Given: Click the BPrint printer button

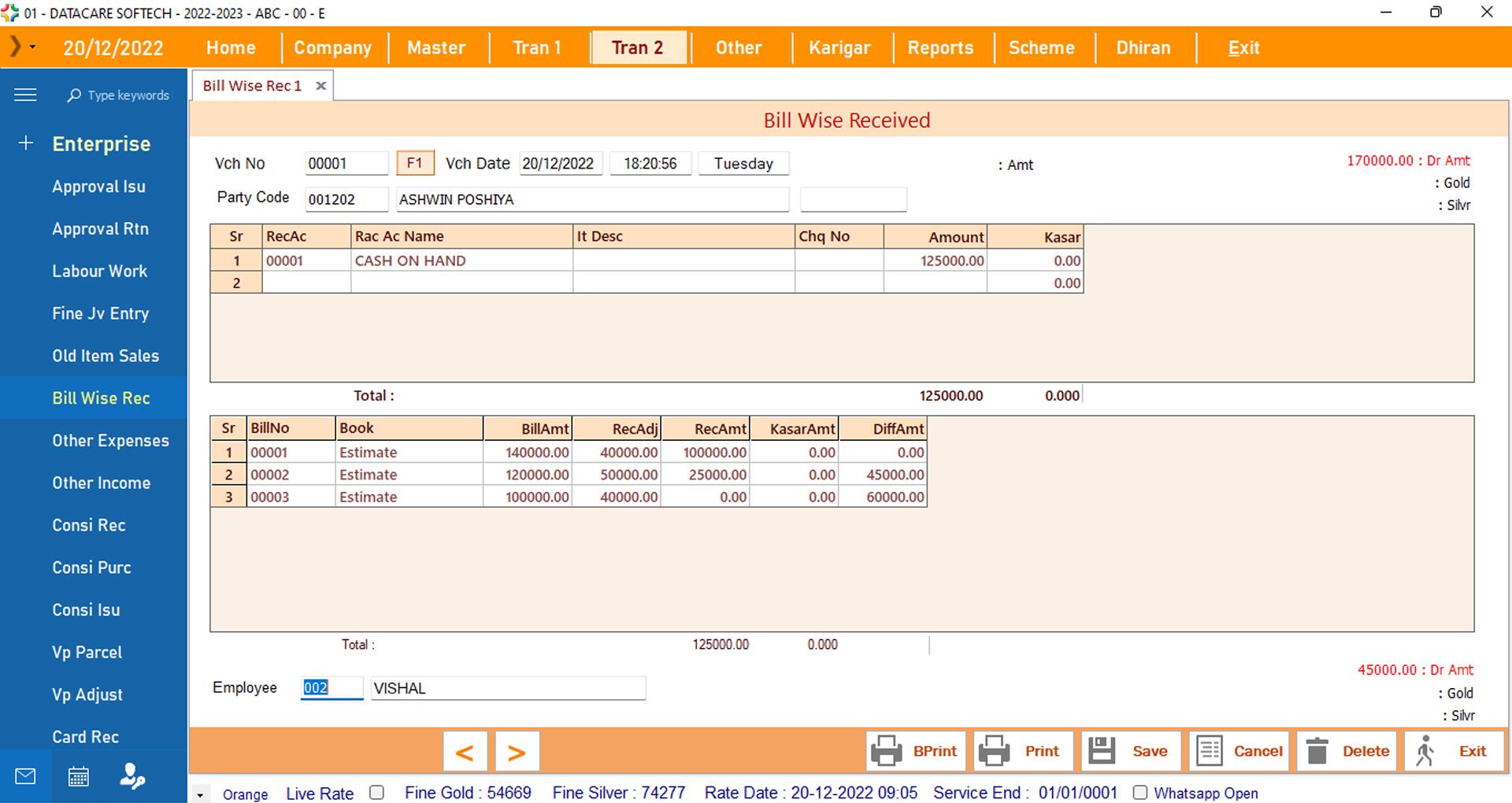Looking at the screenshot, I should (x=917, y=751).
